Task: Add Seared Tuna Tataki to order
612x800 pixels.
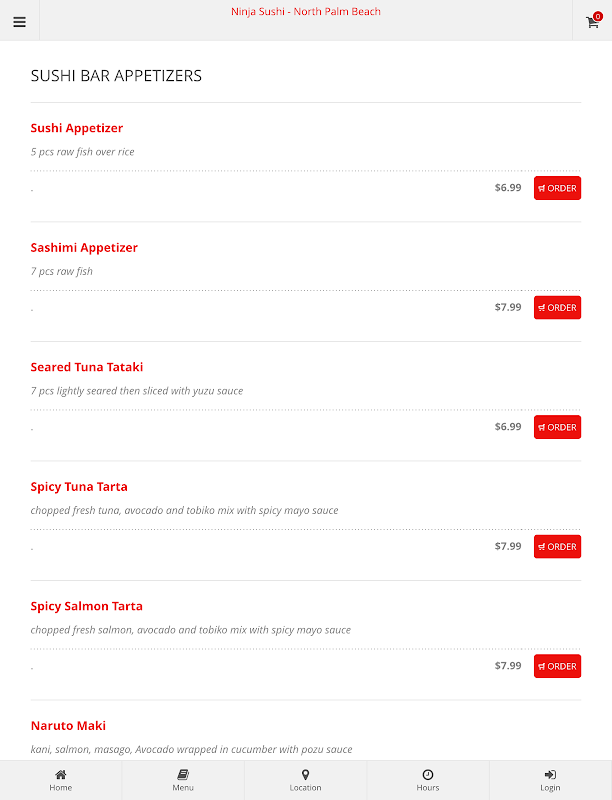Action: coord(557,427)
